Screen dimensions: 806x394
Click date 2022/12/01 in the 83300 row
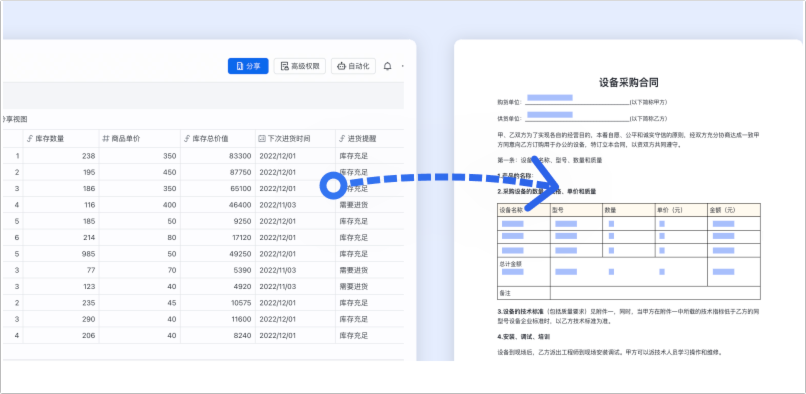point(278,156)
